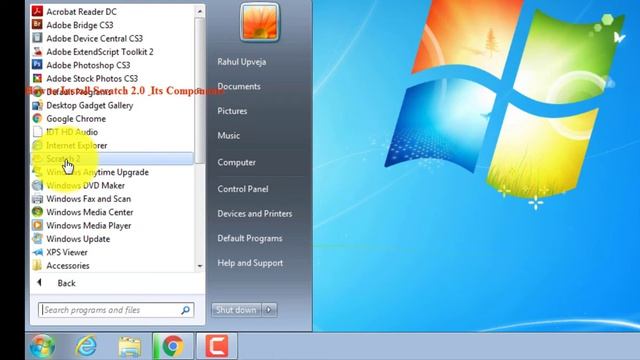
Task: Open Computer from the Start menu
Action: tap(237, 162)
